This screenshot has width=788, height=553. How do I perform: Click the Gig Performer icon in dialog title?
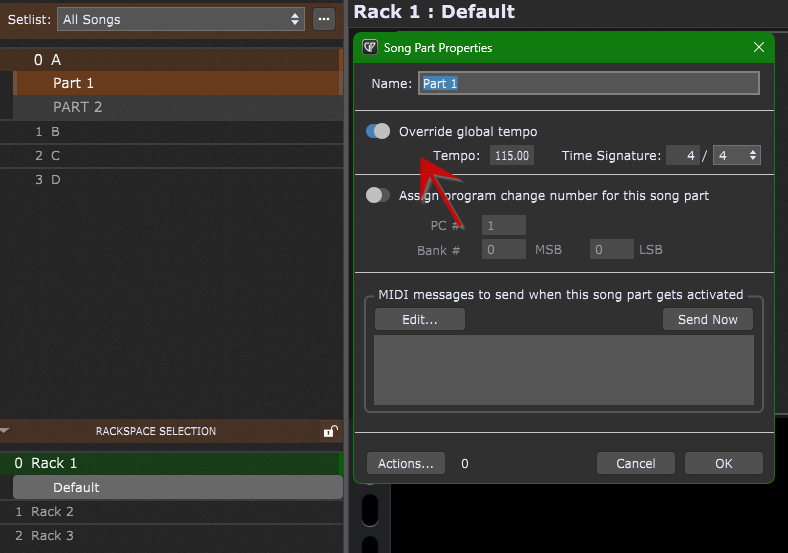[x=370, y=47]
